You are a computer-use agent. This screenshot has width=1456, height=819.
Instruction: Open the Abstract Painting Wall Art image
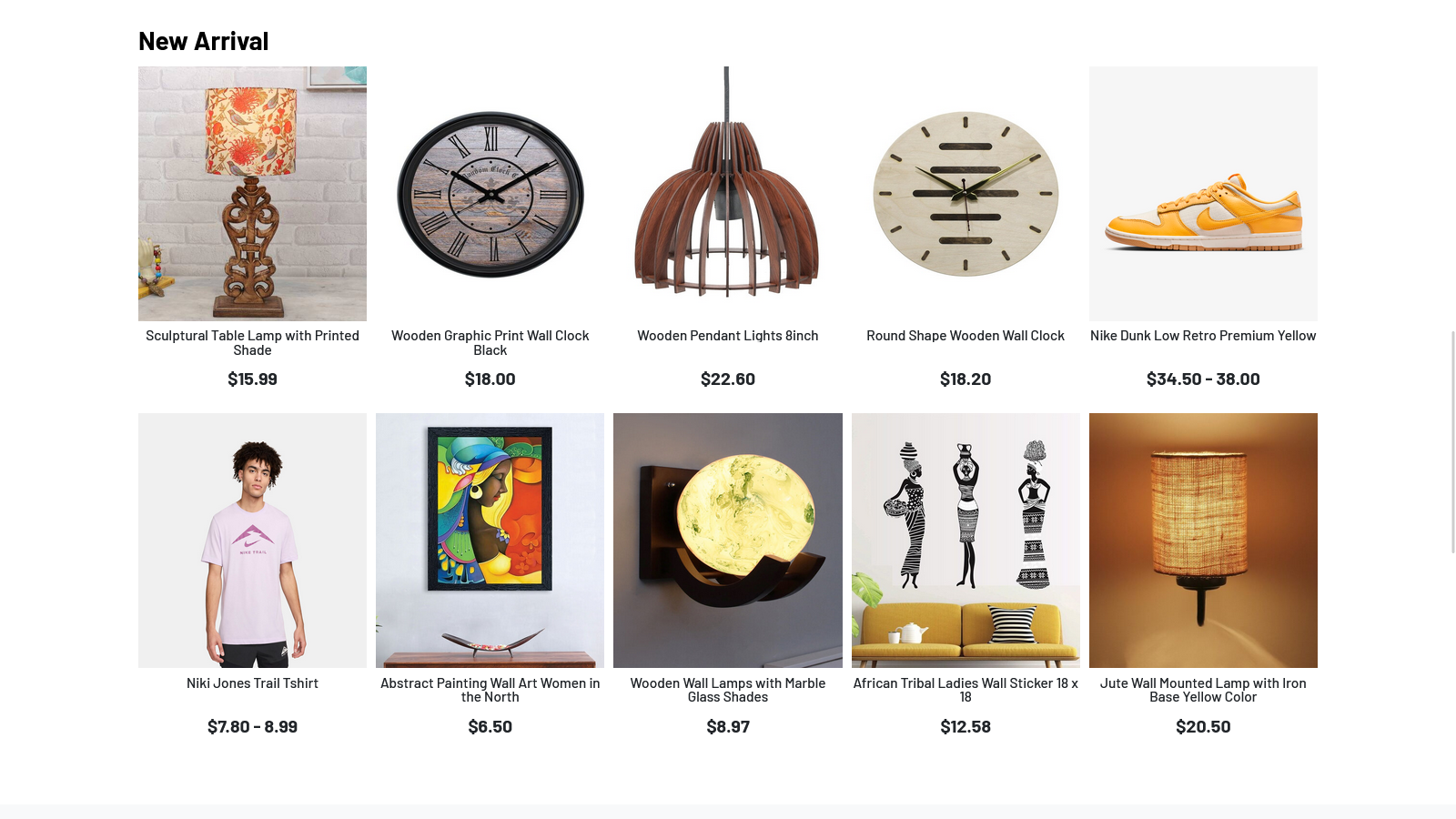point(490,541)
